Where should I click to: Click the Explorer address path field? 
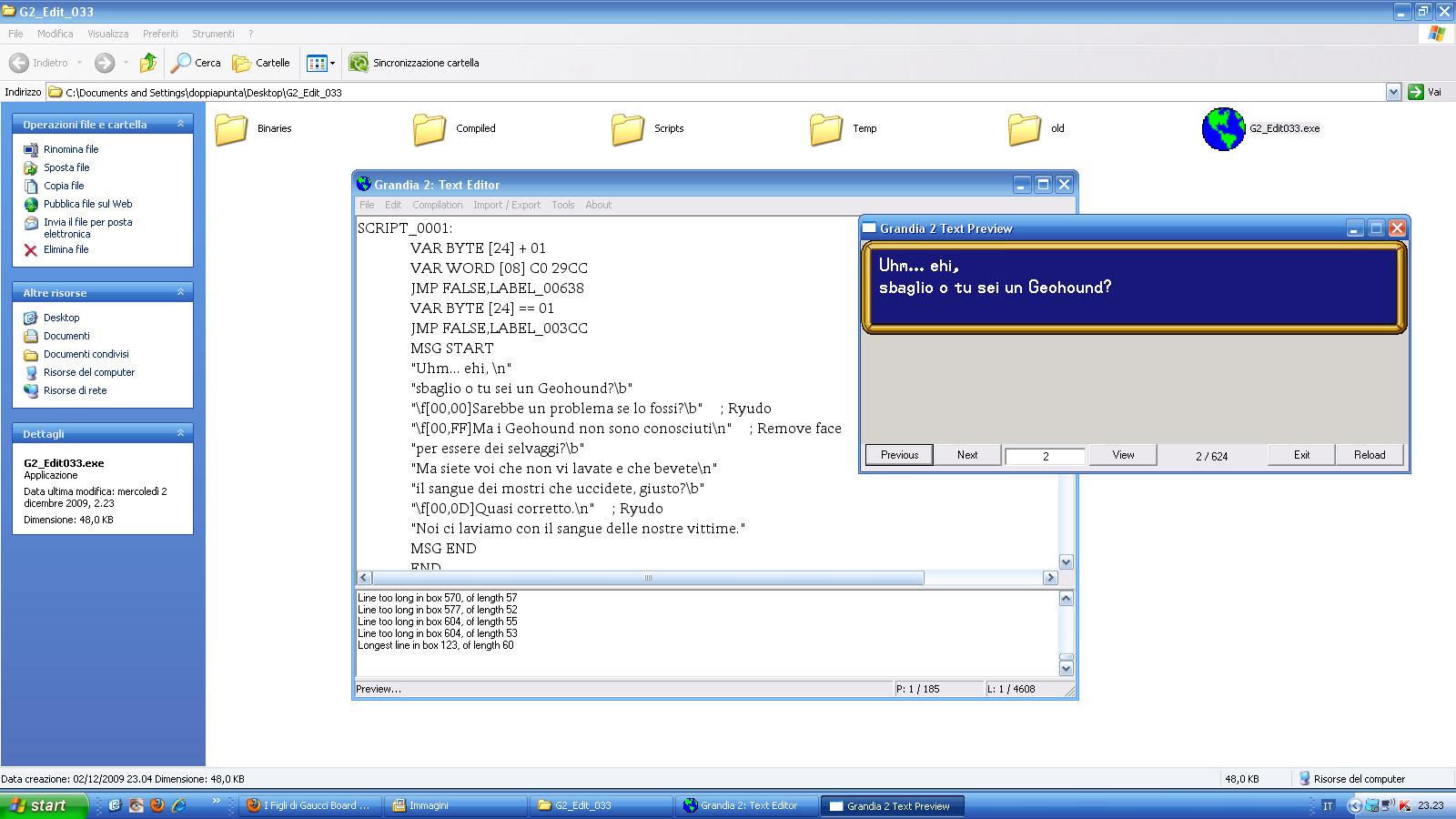click(x=716, y=92)
